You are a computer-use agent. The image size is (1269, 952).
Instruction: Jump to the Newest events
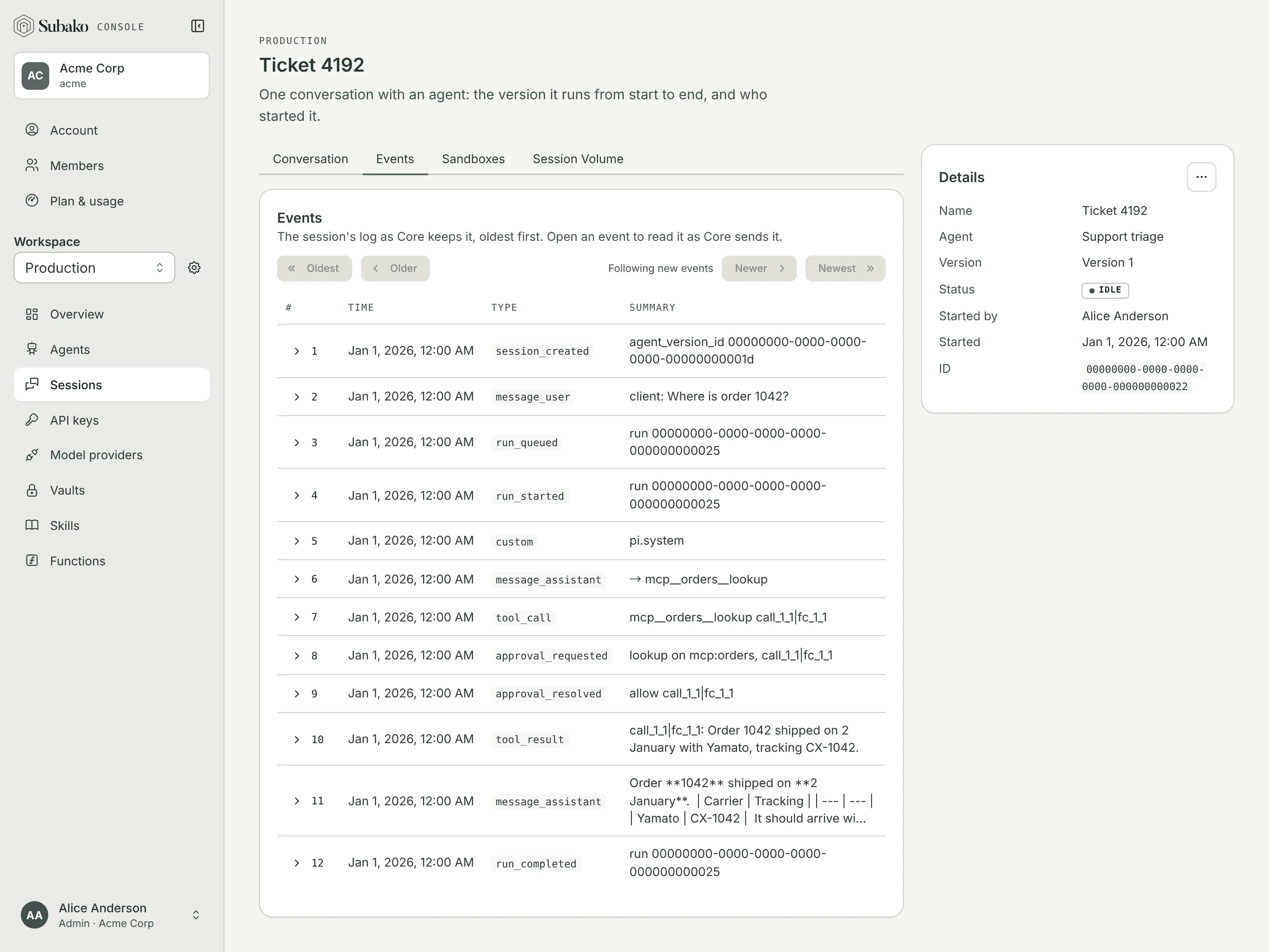845,268
